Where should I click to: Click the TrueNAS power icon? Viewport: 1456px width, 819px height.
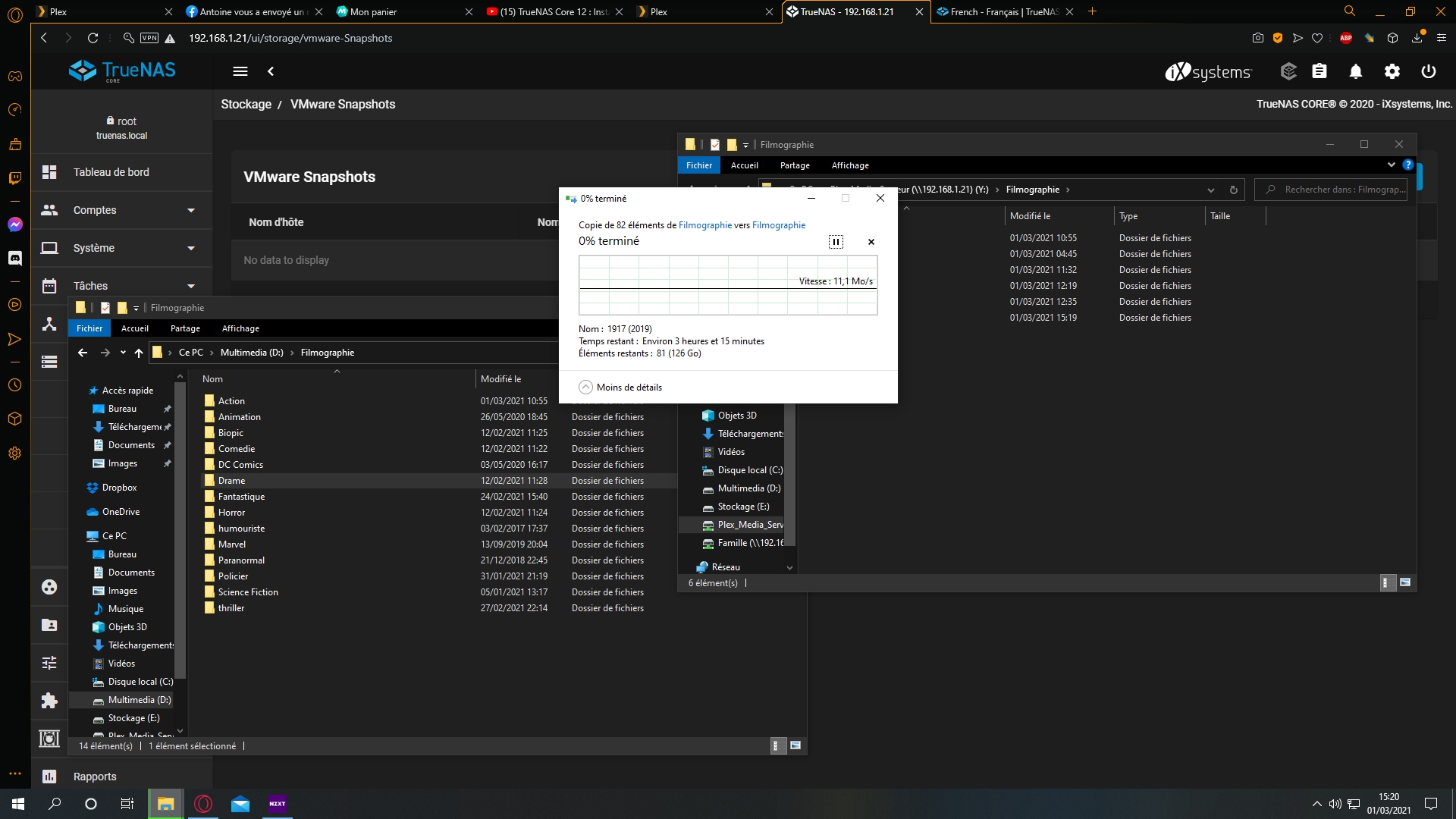coord(1429,71)
